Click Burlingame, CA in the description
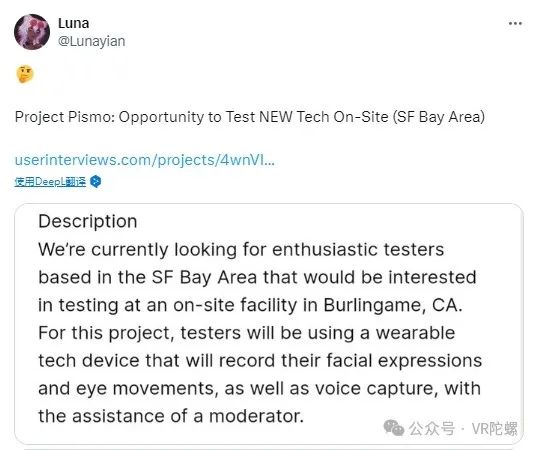 [393, 305]
